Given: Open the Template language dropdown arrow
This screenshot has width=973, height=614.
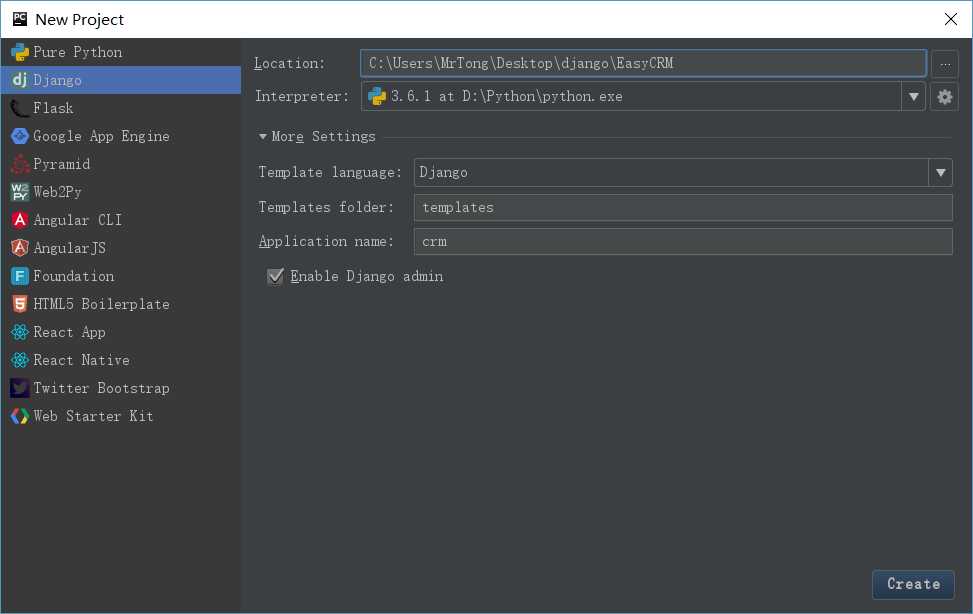Looking at the screenshot, I should 941,173.
